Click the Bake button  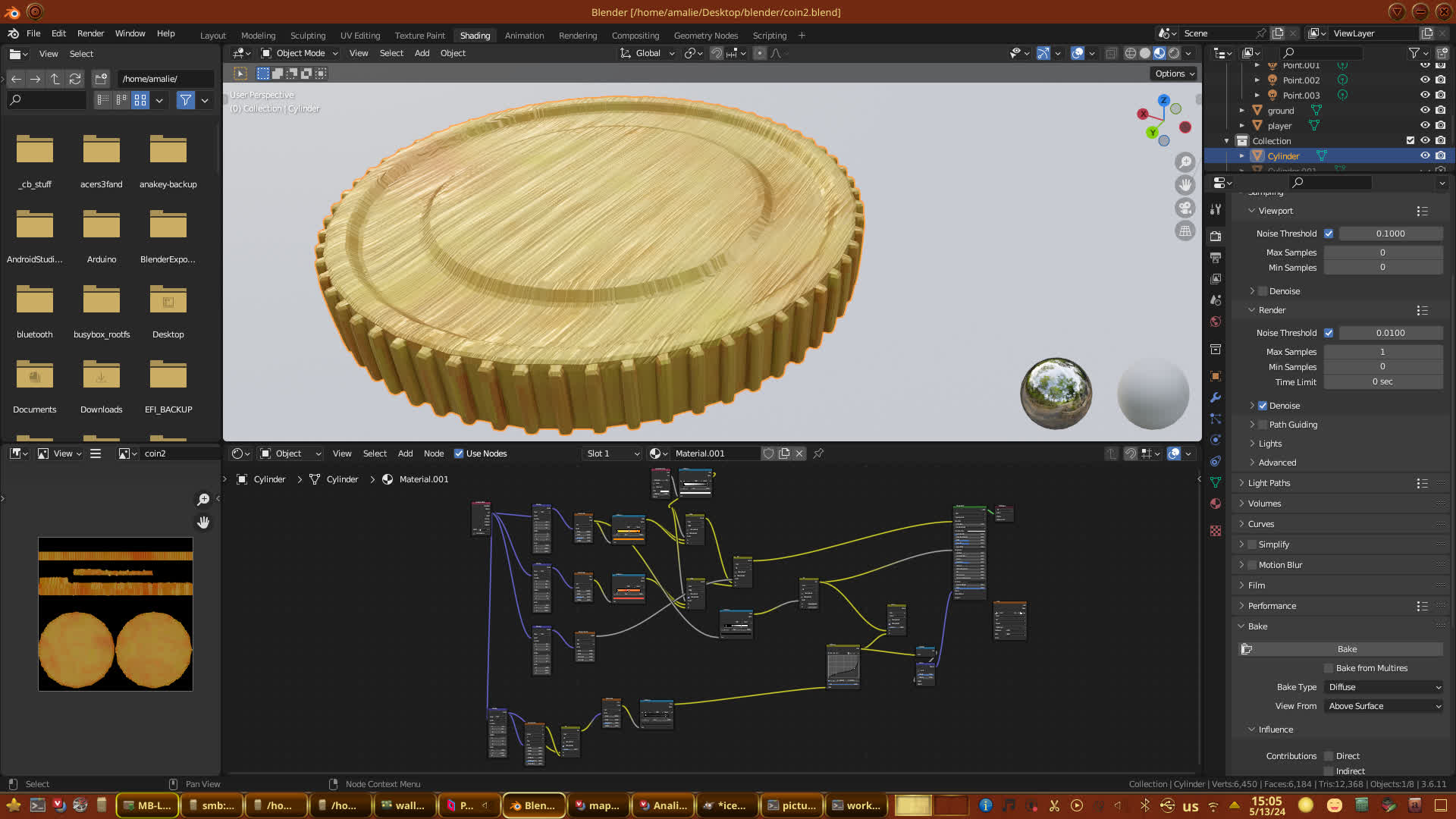pyautogui.click(x=1346, y=649)
